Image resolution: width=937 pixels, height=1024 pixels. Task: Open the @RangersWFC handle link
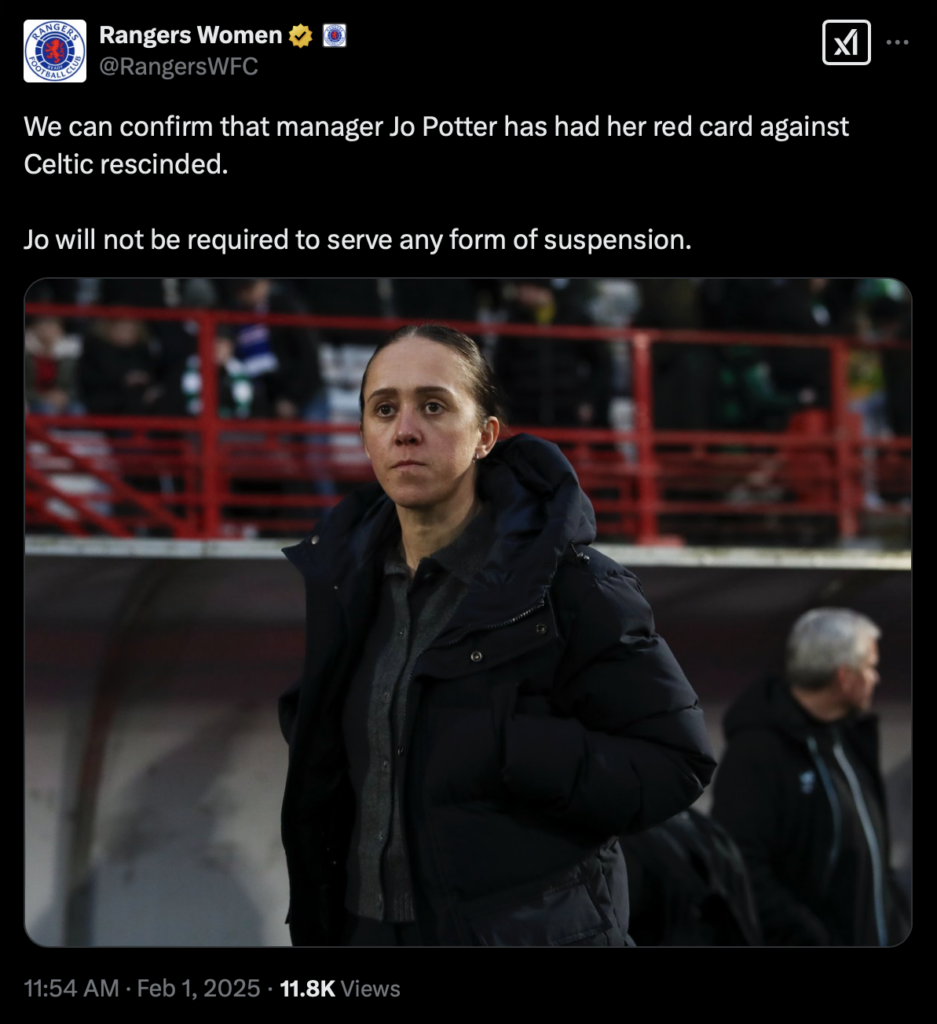tap(178, 67)
